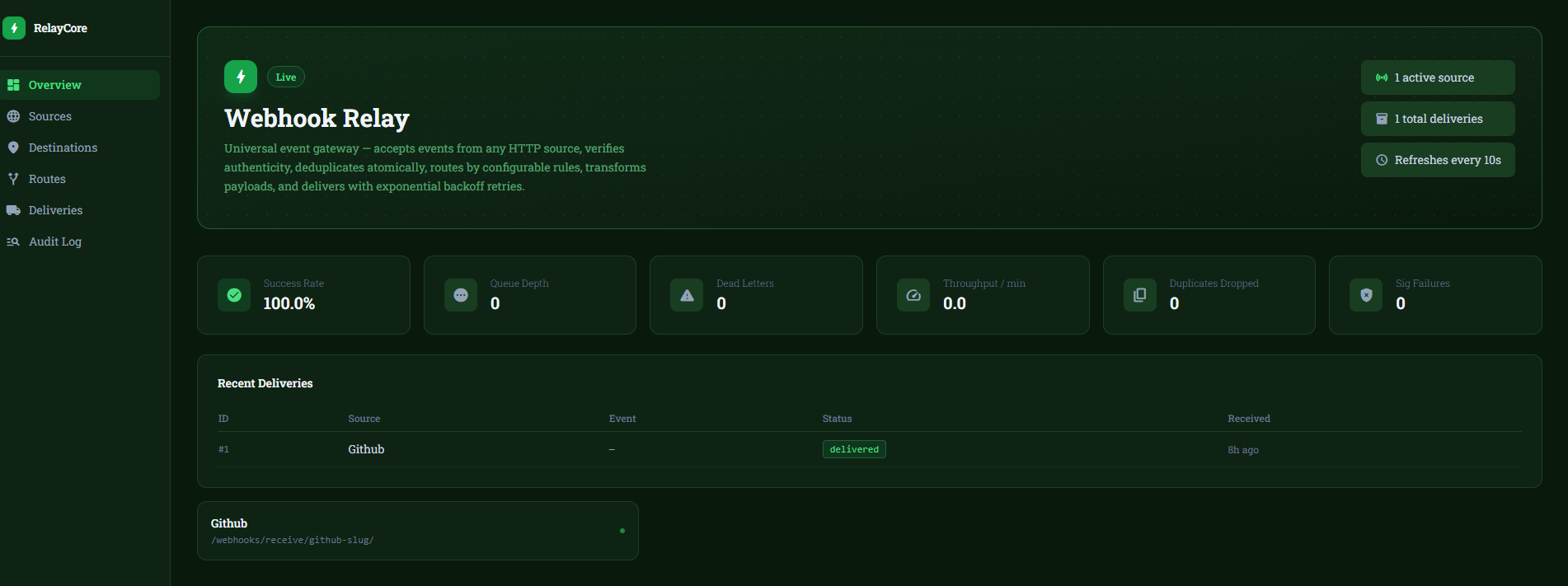This screenshot has width=1568, height=586.
Task: Click the 1 active source pill
Action: click(x=1438, y=77)
